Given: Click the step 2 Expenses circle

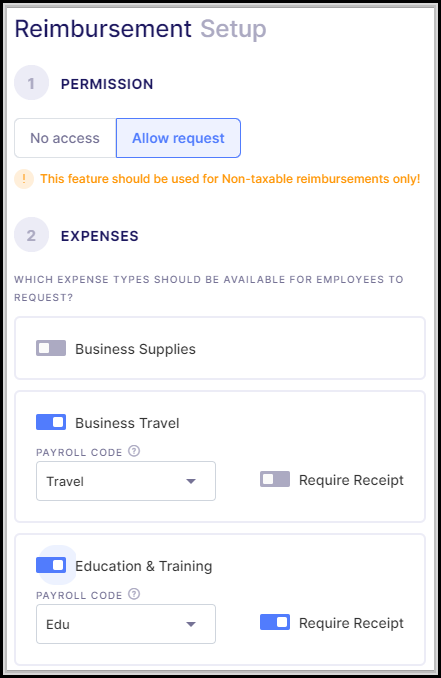Looking at the screenshot, I should pos(32,235).
